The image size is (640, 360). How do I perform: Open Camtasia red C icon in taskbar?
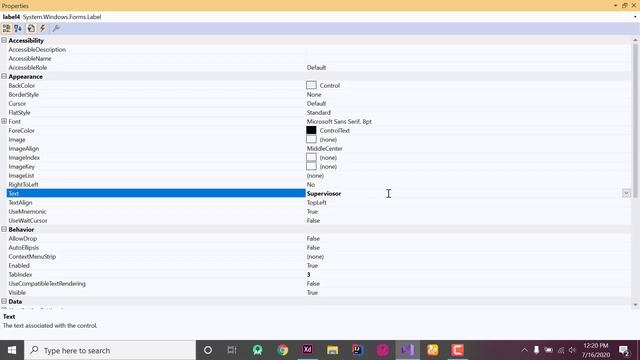pos(458,350)
